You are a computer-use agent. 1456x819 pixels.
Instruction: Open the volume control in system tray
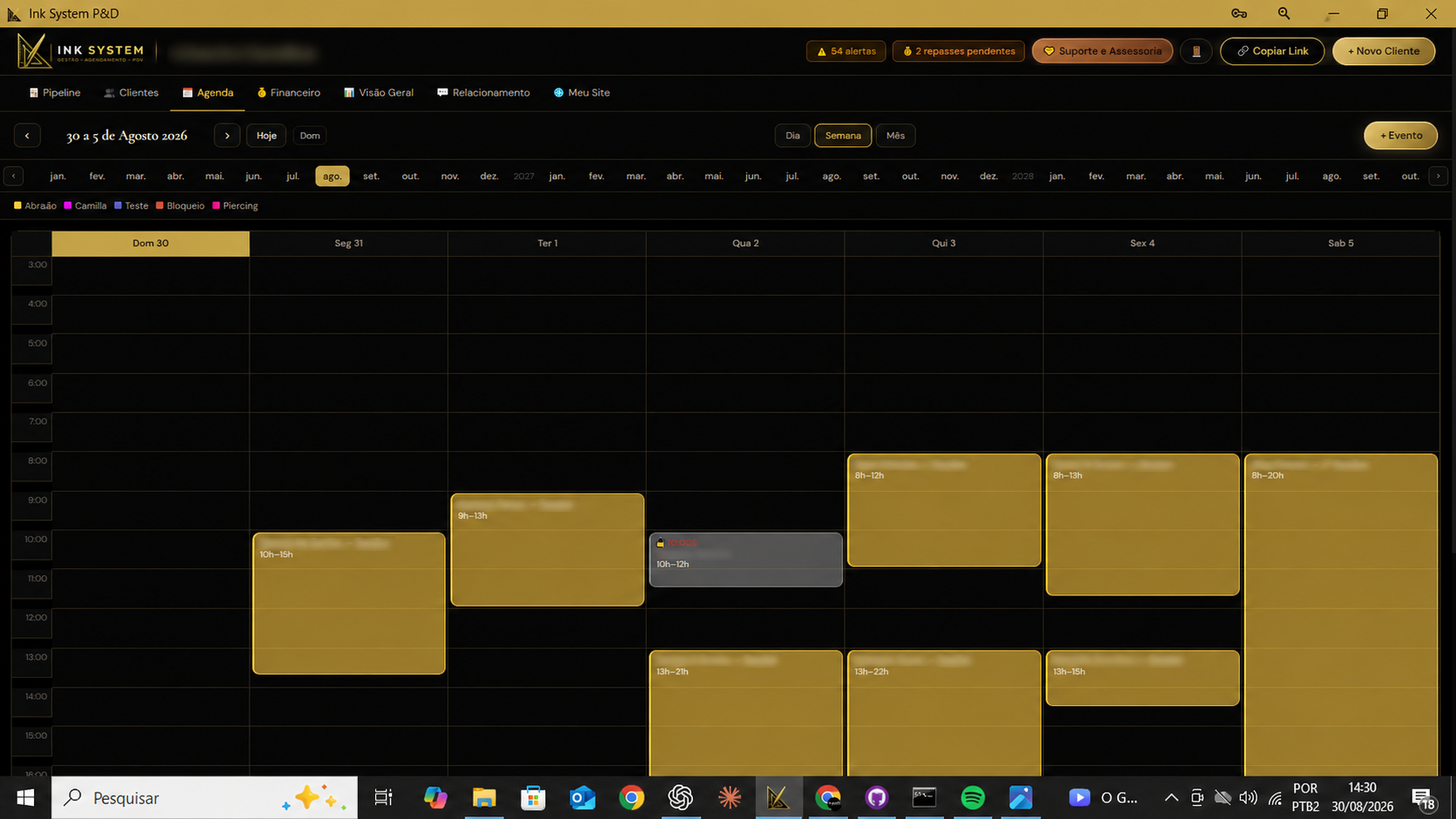tap(1248, 797)
